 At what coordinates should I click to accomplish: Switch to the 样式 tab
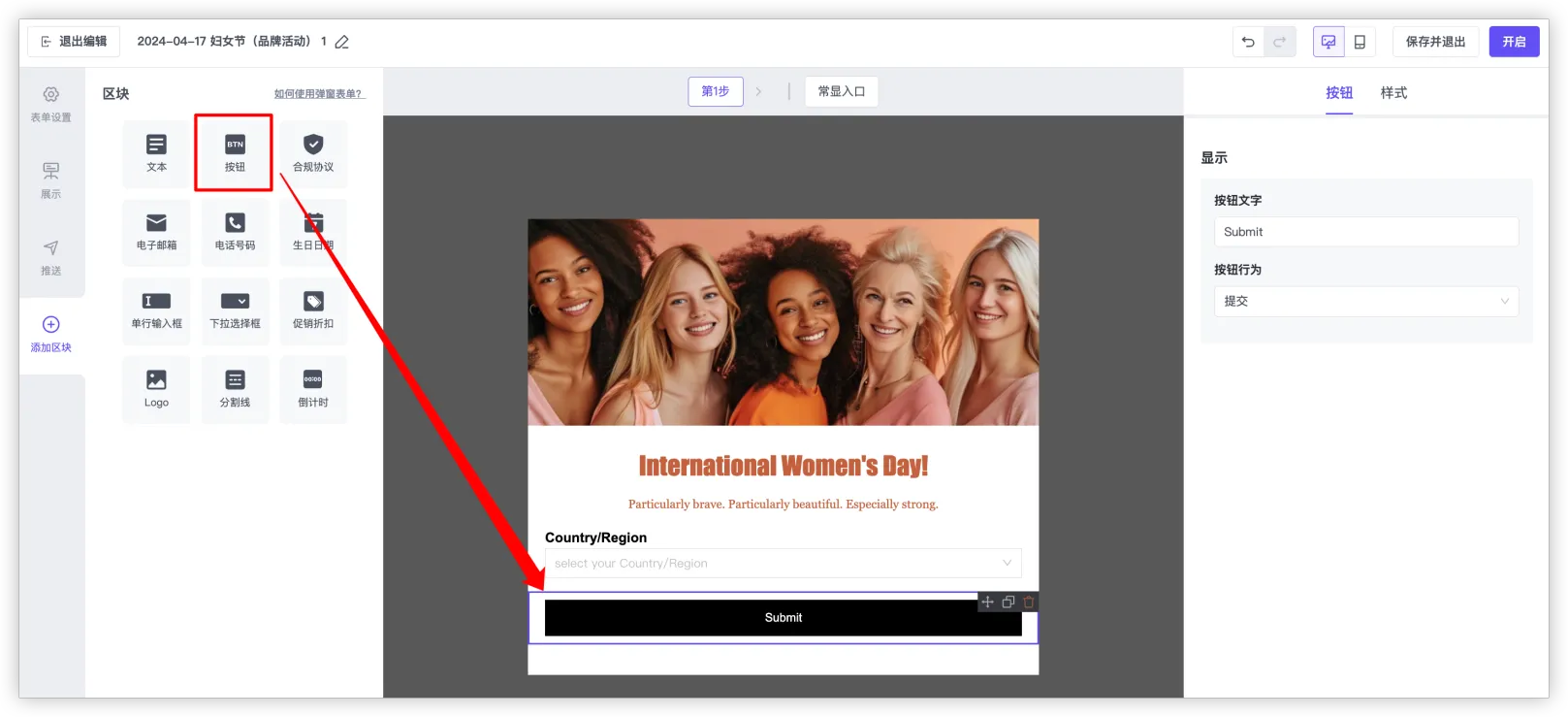tap(1393, 93)
